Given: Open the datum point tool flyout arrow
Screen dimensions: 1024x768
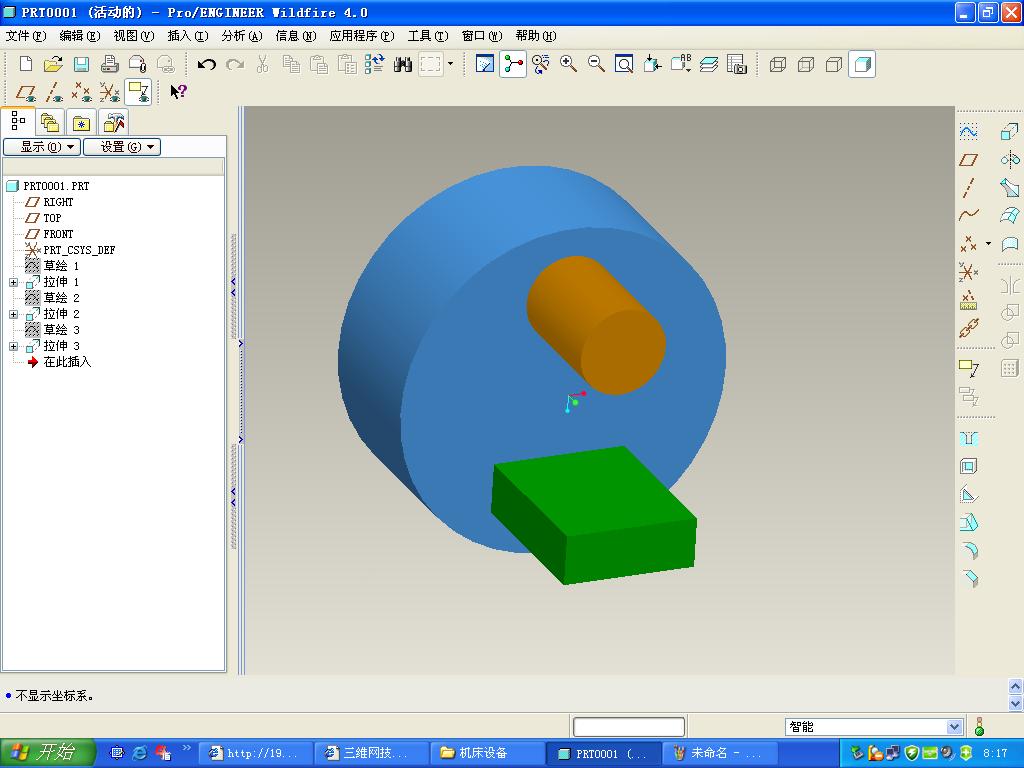Looking at the screenshot, I should point(988,244).
